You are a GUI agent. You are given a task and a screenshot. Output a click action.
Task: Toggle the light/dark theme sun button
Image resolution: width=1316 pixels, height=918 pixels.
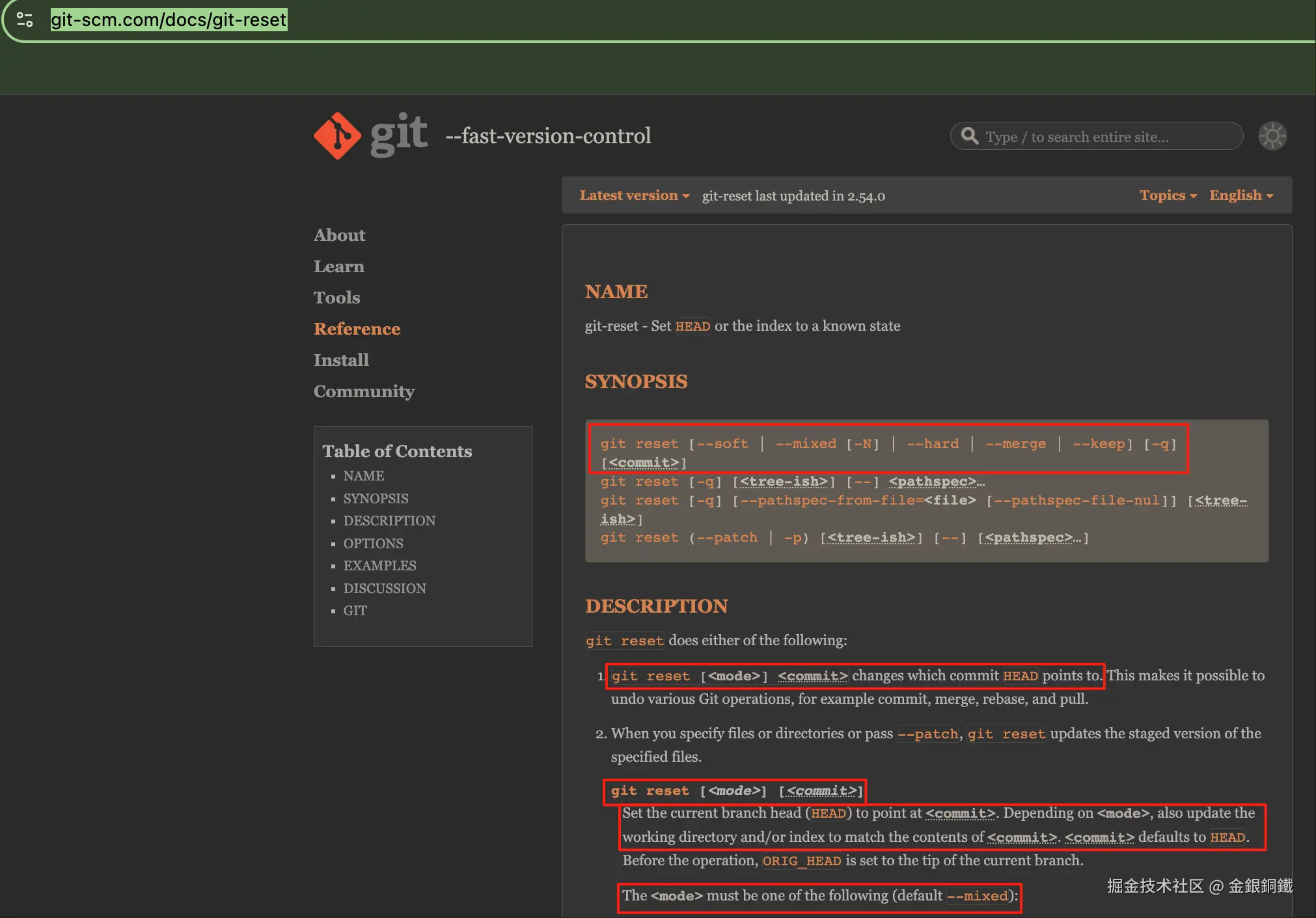(1272, 136)
